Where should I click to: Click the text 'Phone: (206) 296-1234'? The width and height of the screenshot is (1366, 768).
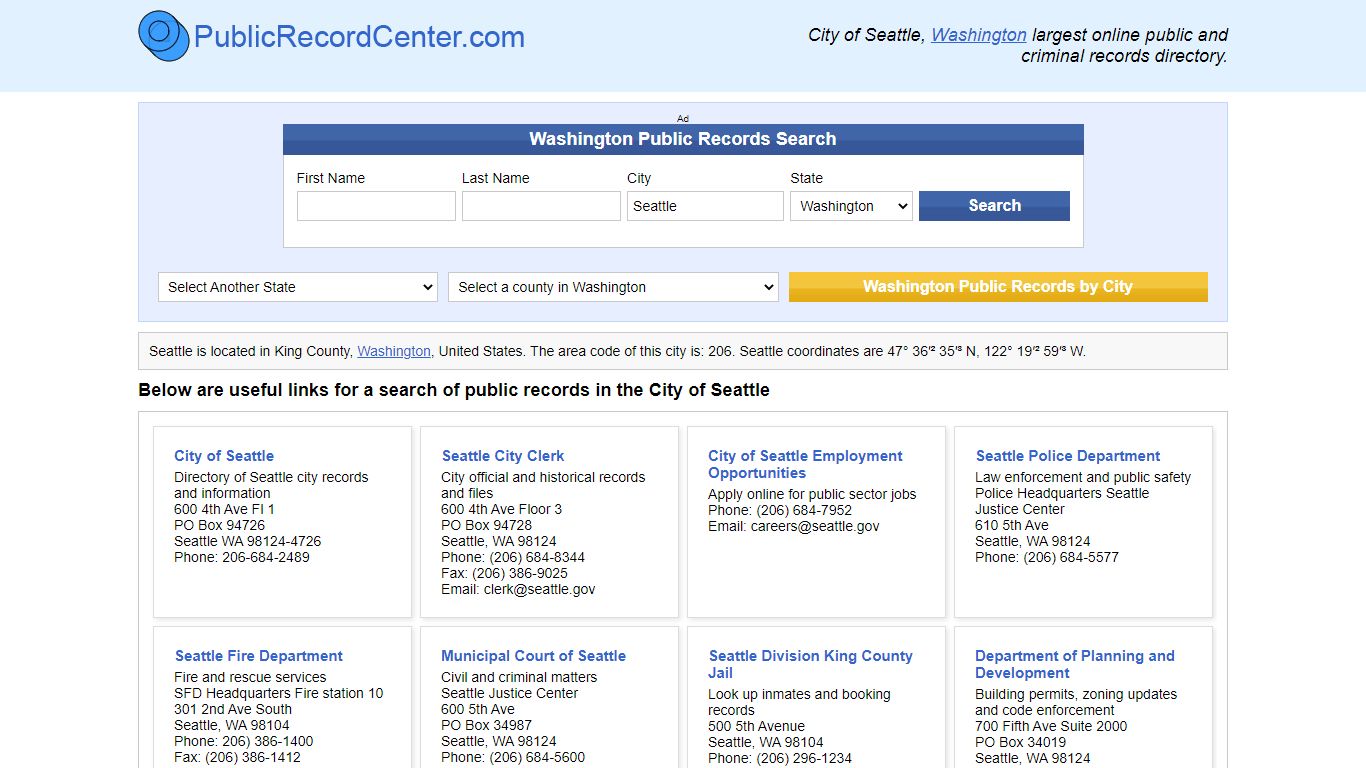780,758
